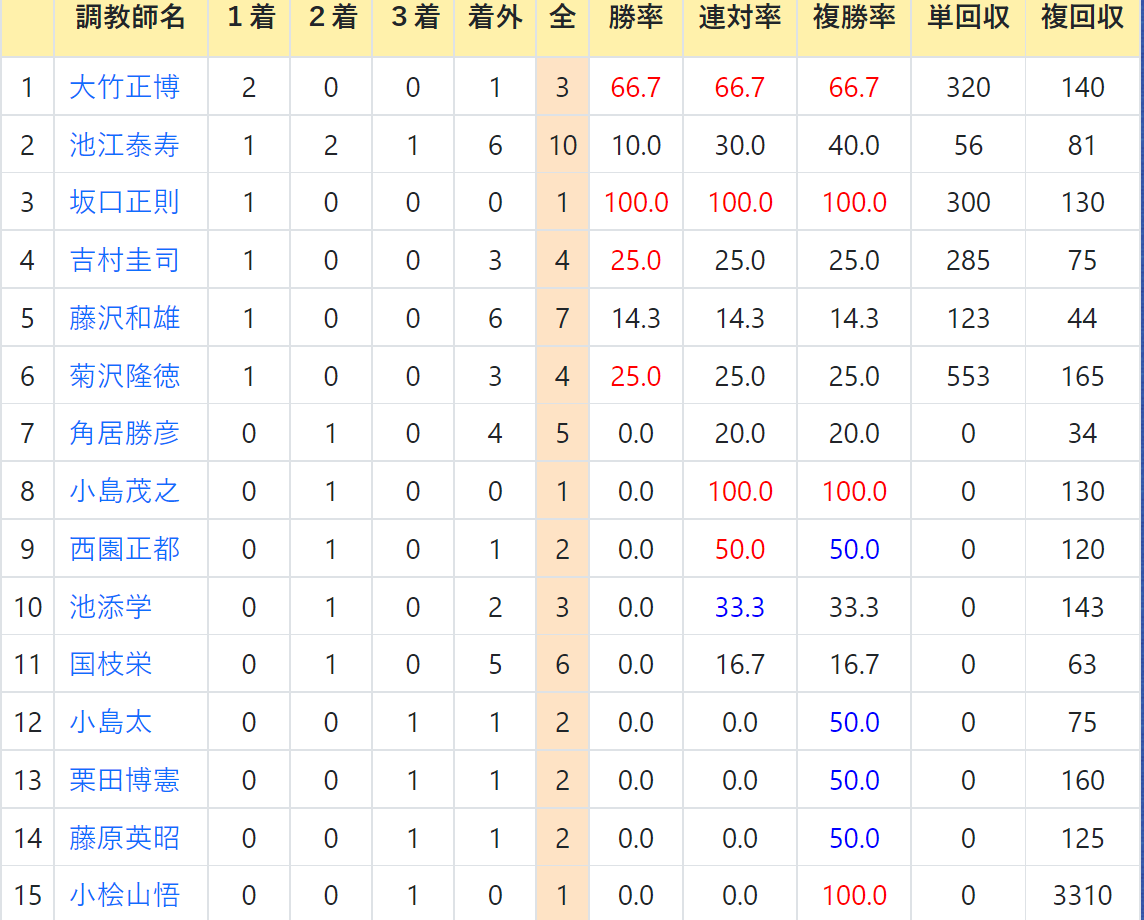Open trainer link 角居勝彦
The height and width of the screenshot is (920, 1144).
124,433
